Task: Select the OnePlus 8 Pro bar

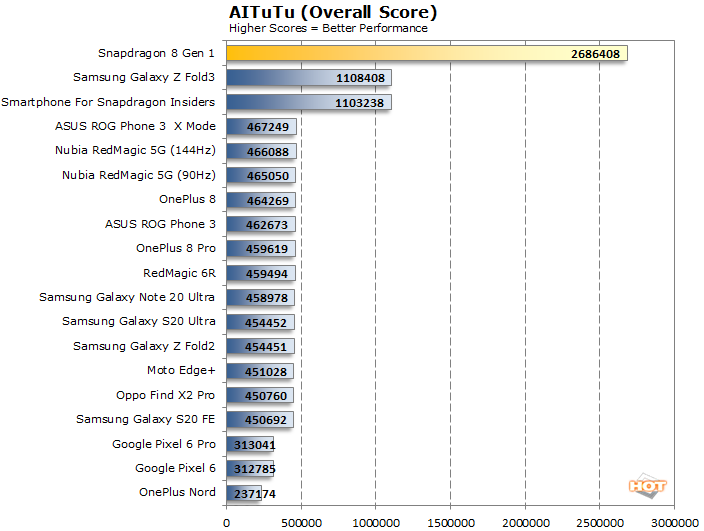Action: click(x=260, y=249)
